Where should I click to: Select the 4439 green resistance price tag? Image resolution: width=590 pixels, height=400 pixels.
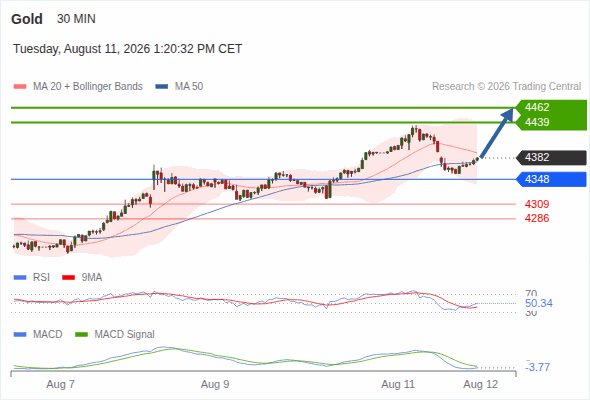coord(552,122)
